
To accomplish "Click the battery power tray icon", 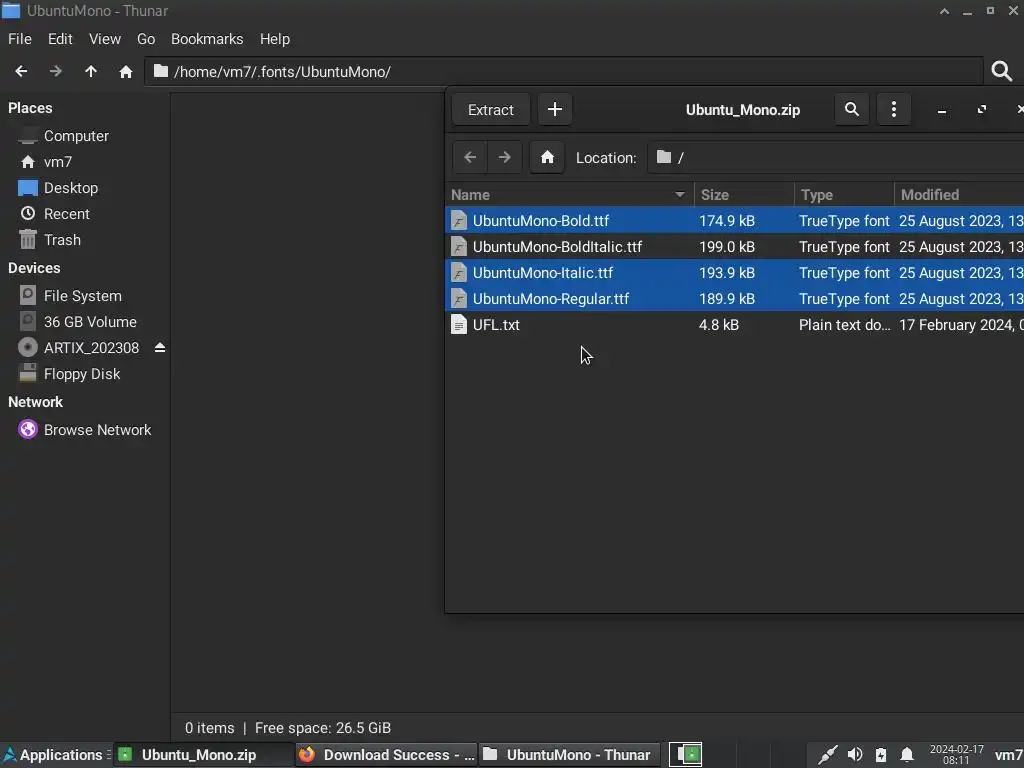I will pos(881,755).
